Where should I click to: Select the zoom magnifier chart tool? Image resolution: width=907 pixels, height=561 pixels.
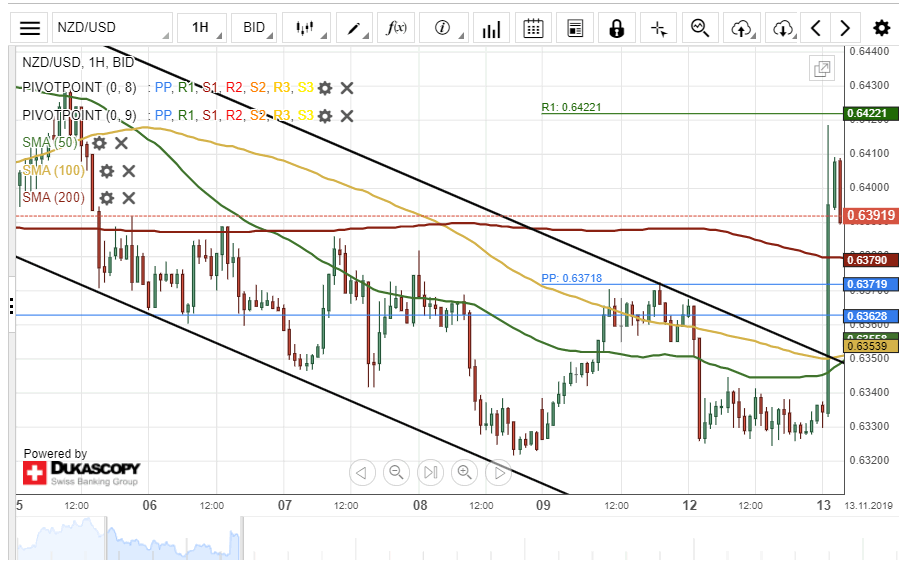[x=700, y=28]
